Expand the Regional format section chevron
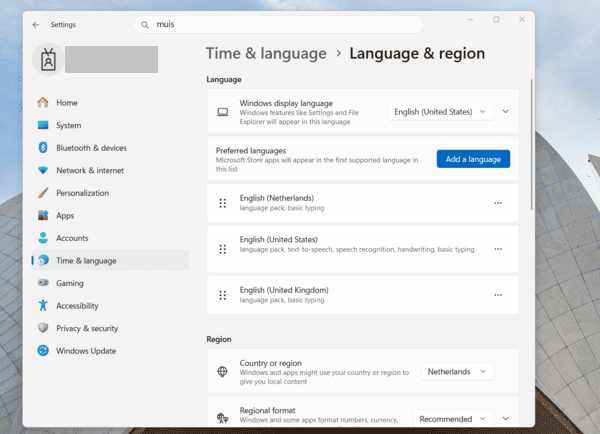This screenshot has height=434, width=600. (505, 419)
